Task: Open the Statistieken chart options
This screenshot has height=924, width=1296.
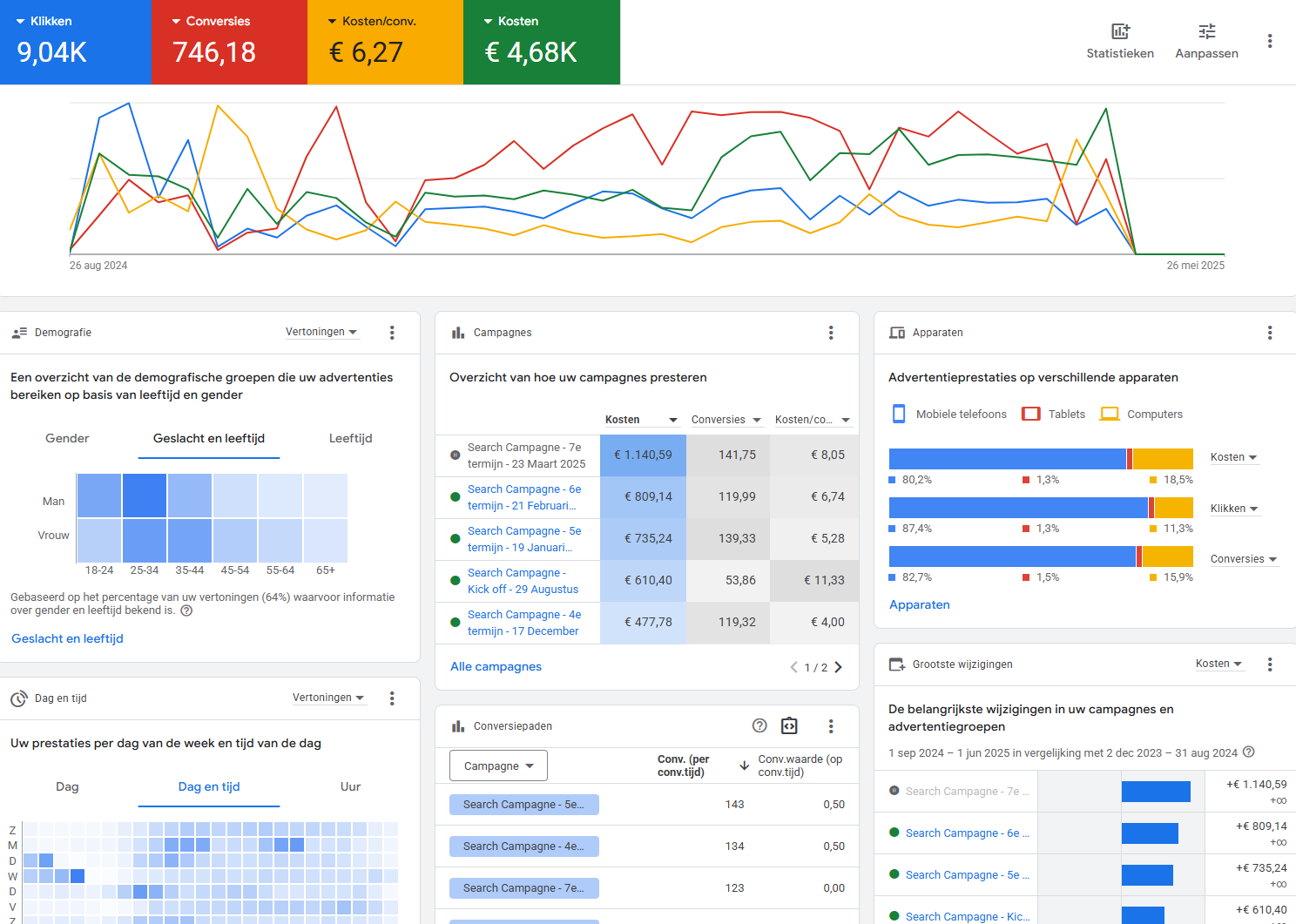Action: pos(1119,41)
